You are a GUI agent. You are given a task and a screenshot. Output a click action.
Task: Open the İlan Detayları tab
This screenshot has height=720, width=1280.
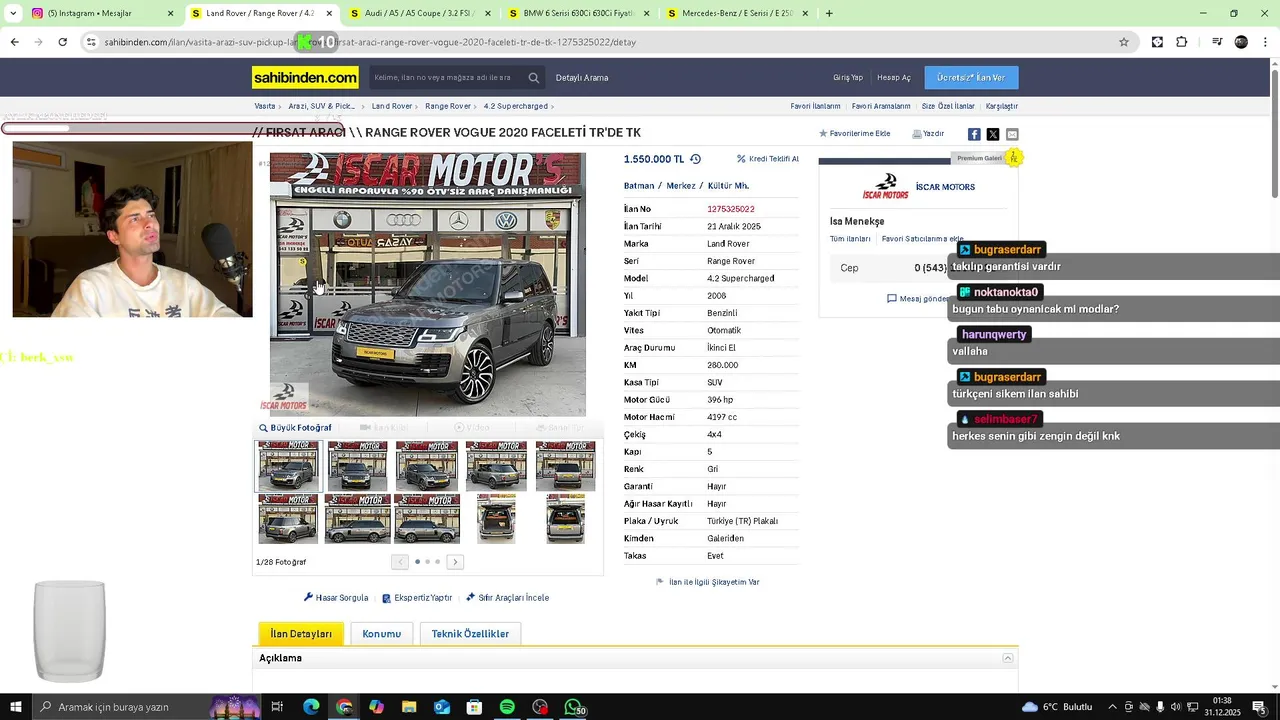point(301,634)
